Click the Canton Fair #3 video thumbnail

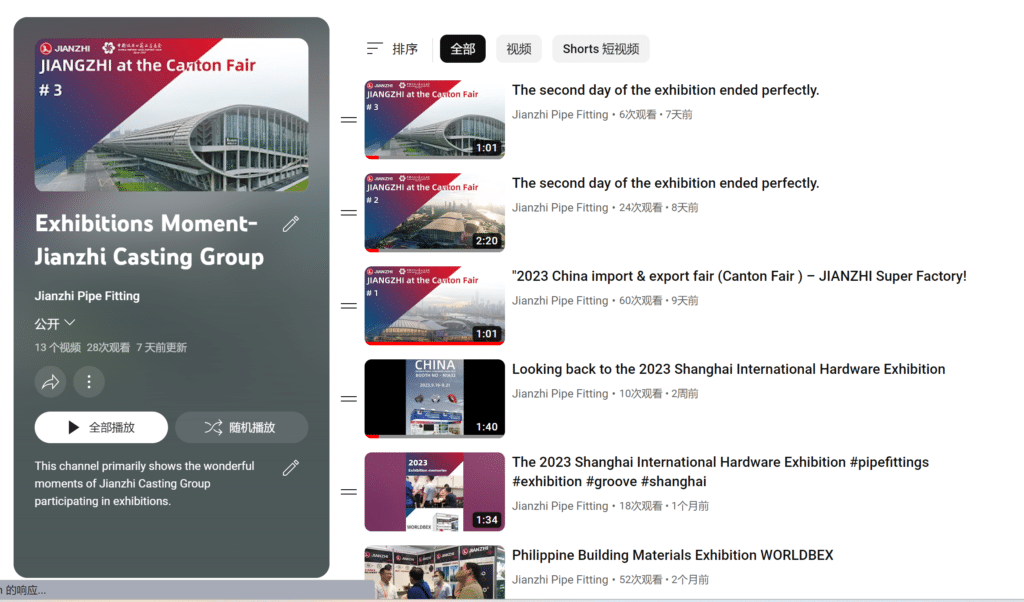pyautogui.click(x=434, y=119)
